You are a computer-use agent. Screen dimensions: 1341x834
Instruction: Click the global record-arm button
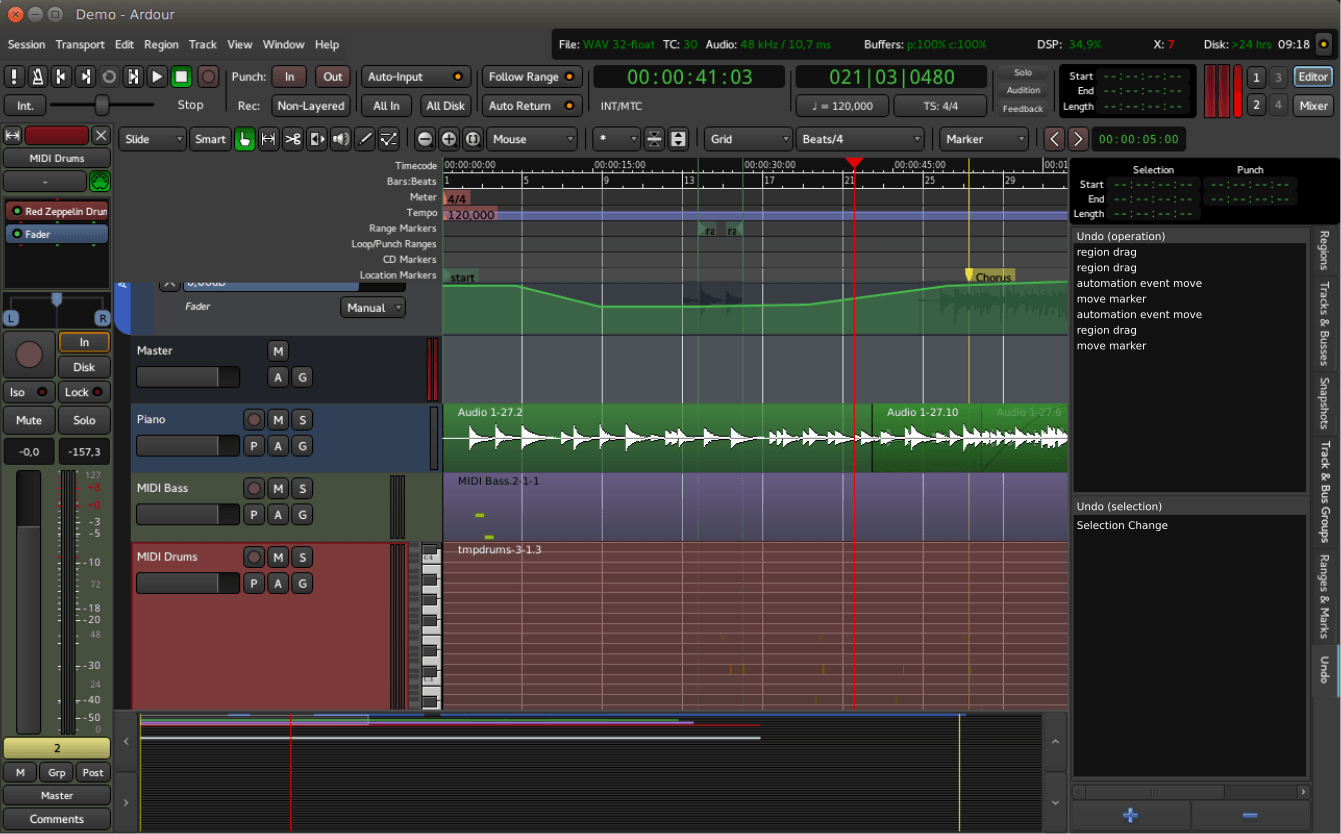pyautogui.click(x=208, y=77)
